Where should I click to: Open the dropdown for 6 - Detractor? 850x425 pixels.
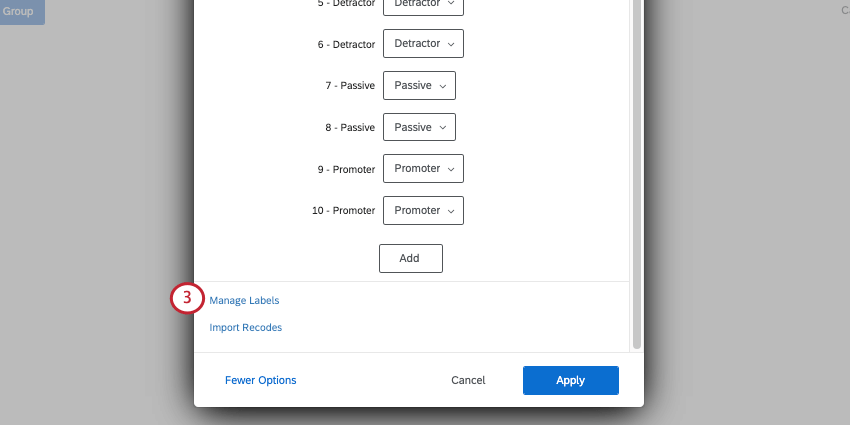tap(423, 44)
